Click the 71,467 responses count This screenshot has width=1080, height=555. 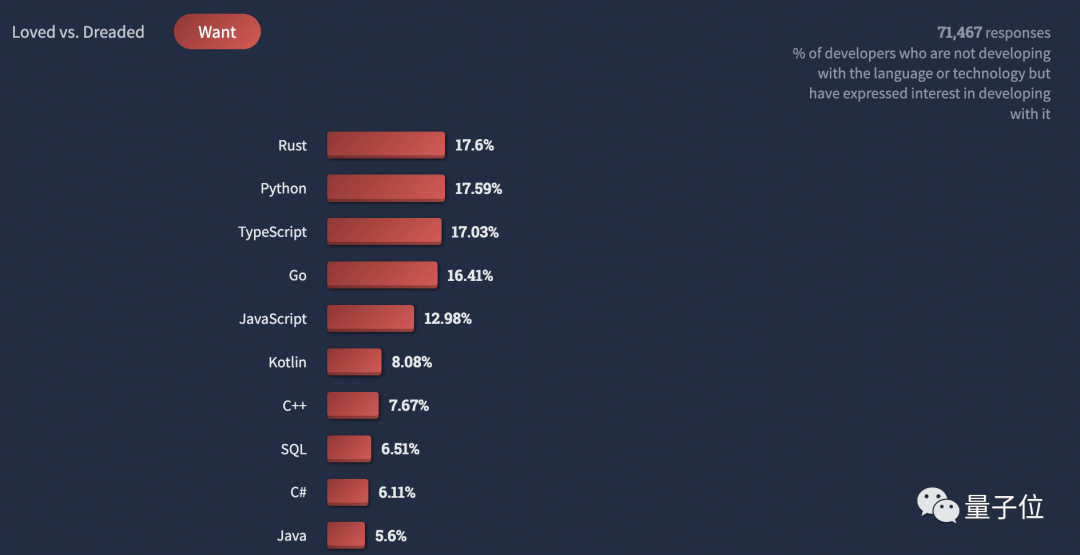pos(993,33)
